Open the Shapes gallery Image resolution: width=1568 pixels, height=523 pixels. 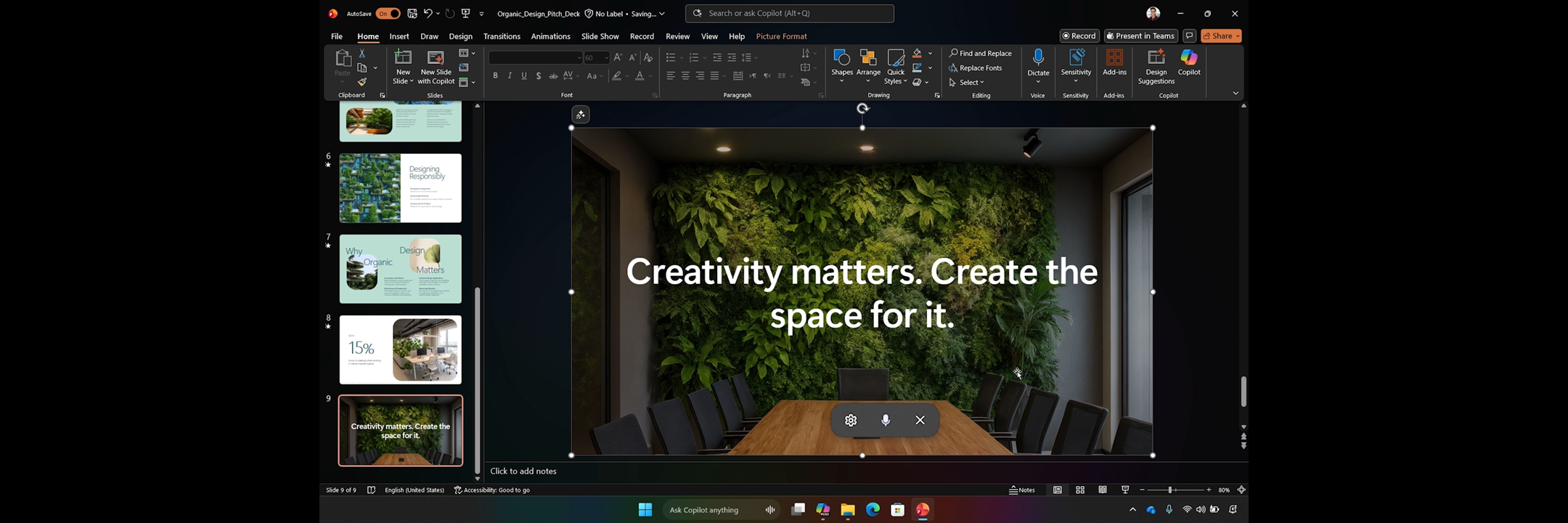842,66
